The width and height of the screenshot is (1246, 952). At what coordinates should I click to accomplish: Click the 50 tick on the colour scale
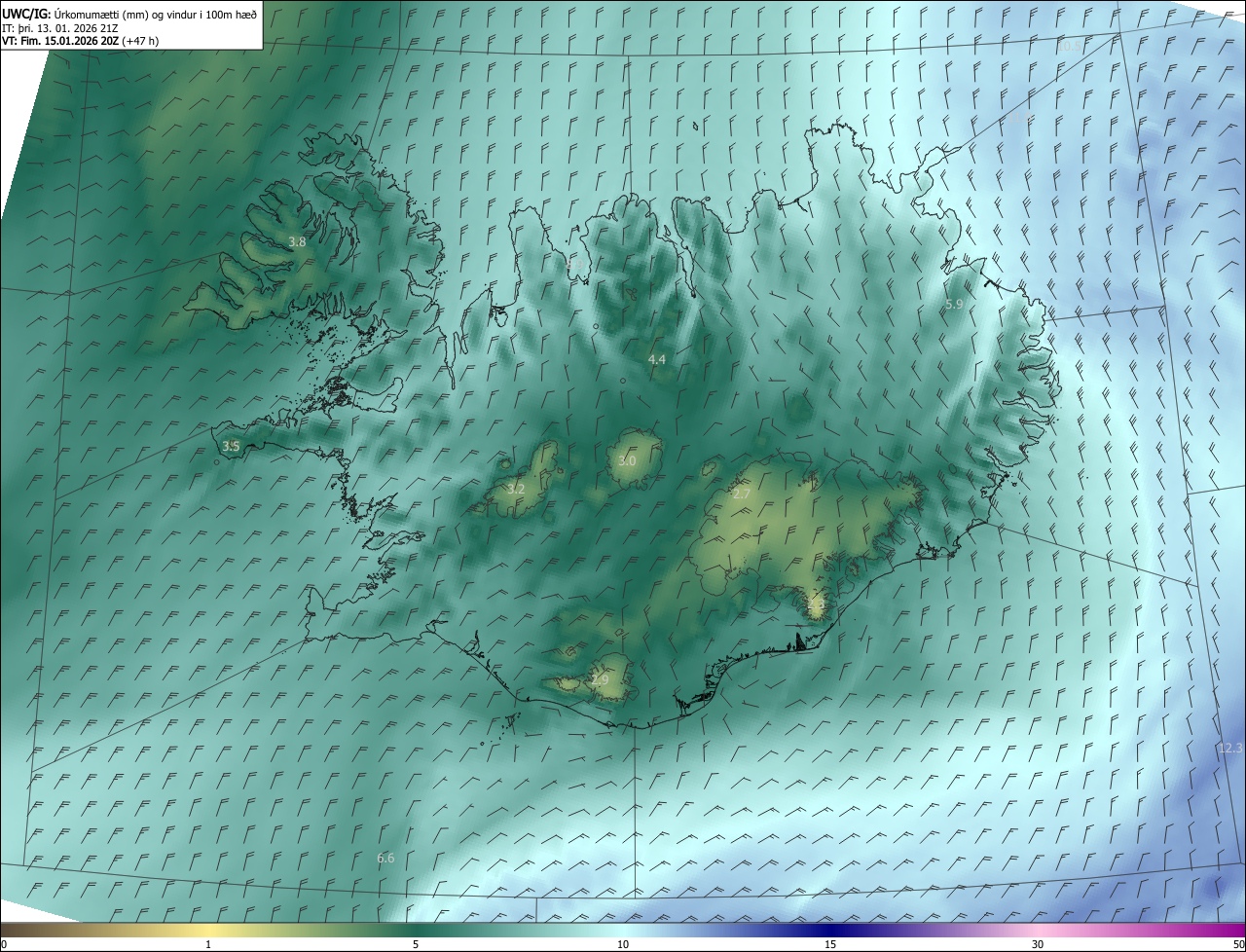pyautogui.click(x=1238, y=944)
